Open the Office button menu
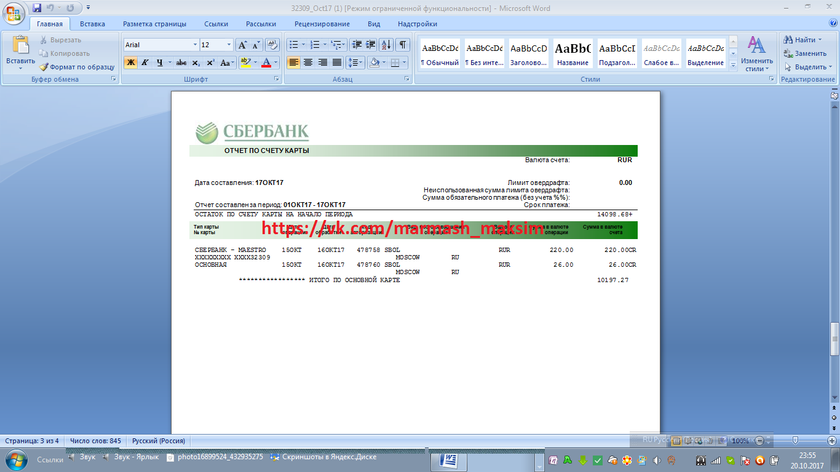 pyautogui.click(x=13, y=13)
